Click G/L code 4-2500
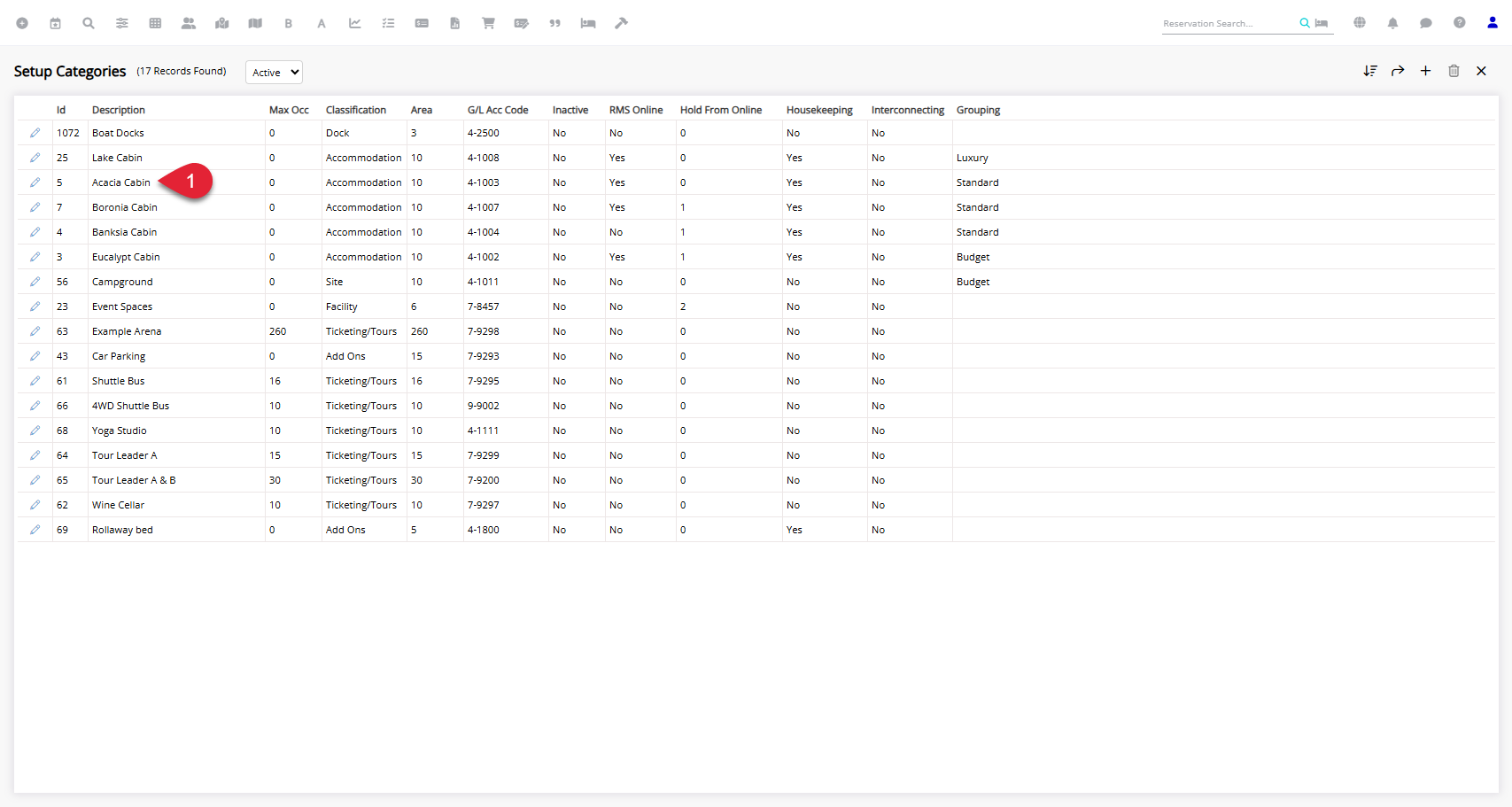 (484, 133)
